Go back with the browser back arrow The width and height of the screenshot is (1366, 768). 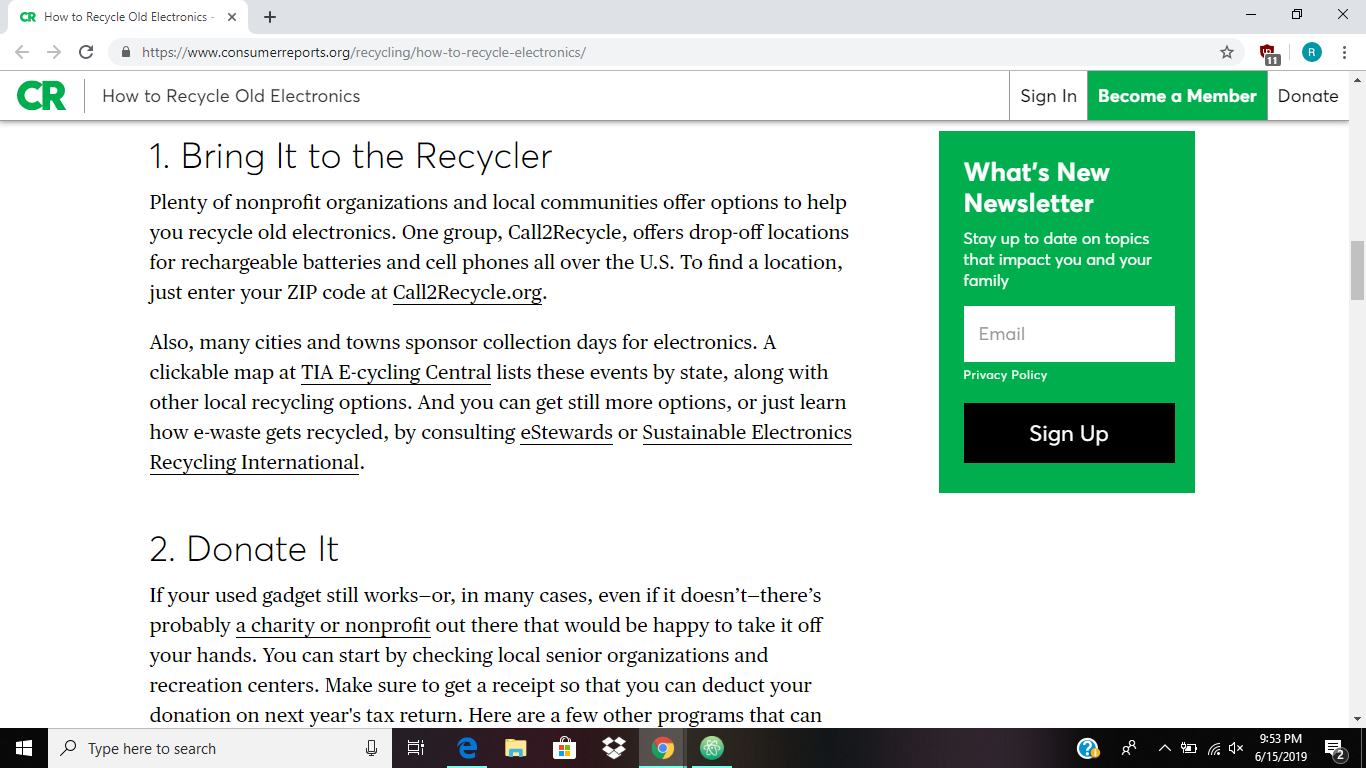click(22, 52)
